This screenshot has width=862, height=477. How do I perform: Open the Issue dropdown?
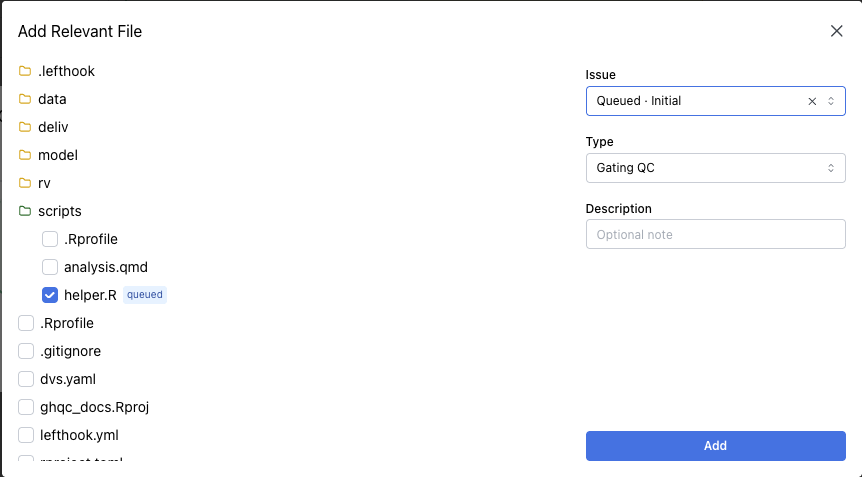(x=700, y=101)
